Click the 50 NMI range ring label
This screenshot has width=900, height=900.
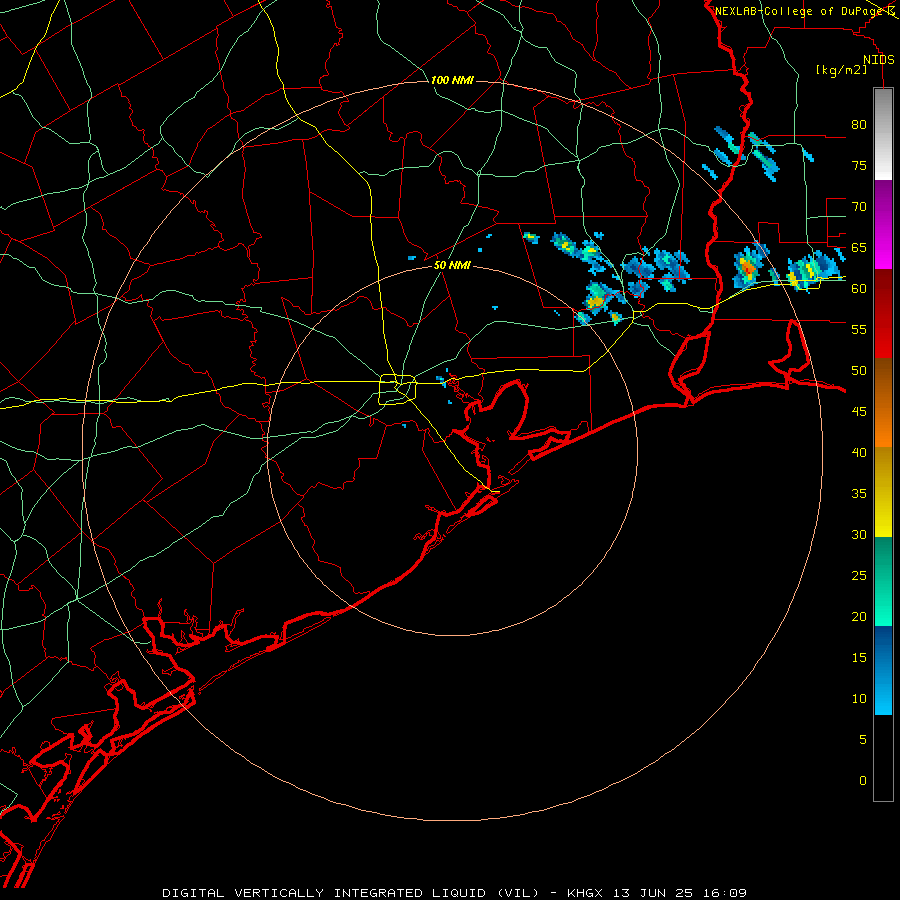coord(452,265)
